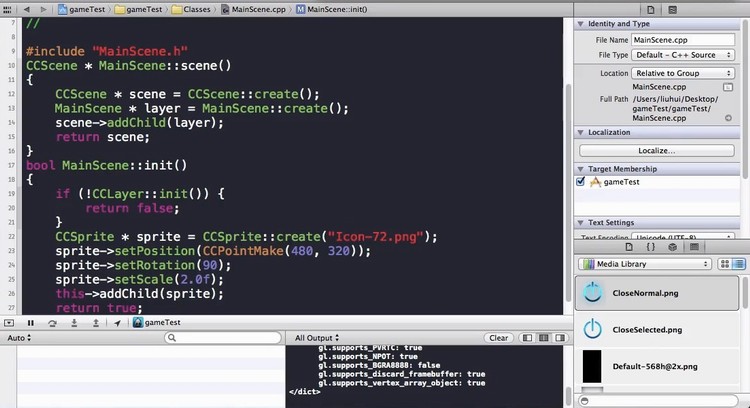The width and height of the screenshot is (750, 408).
Task: Open the Location Relative to Group dropdown
Action: [683, 73]
